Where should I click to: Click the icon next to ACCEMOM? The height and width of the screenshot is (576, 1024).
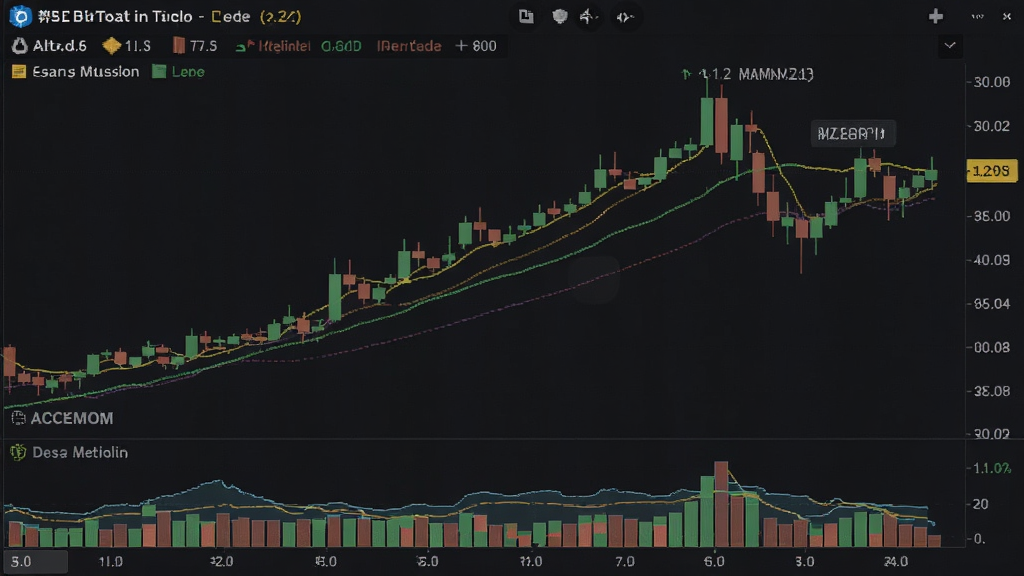[18, 418]
